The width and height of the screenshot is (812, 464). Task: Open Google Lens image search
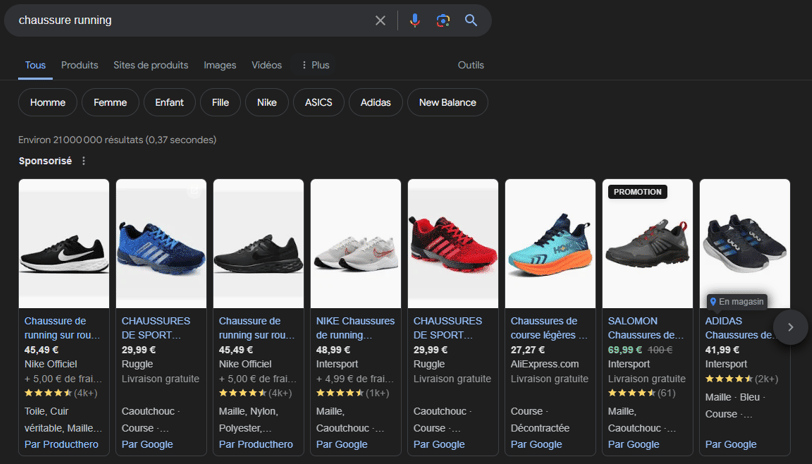tap(443, 20)
